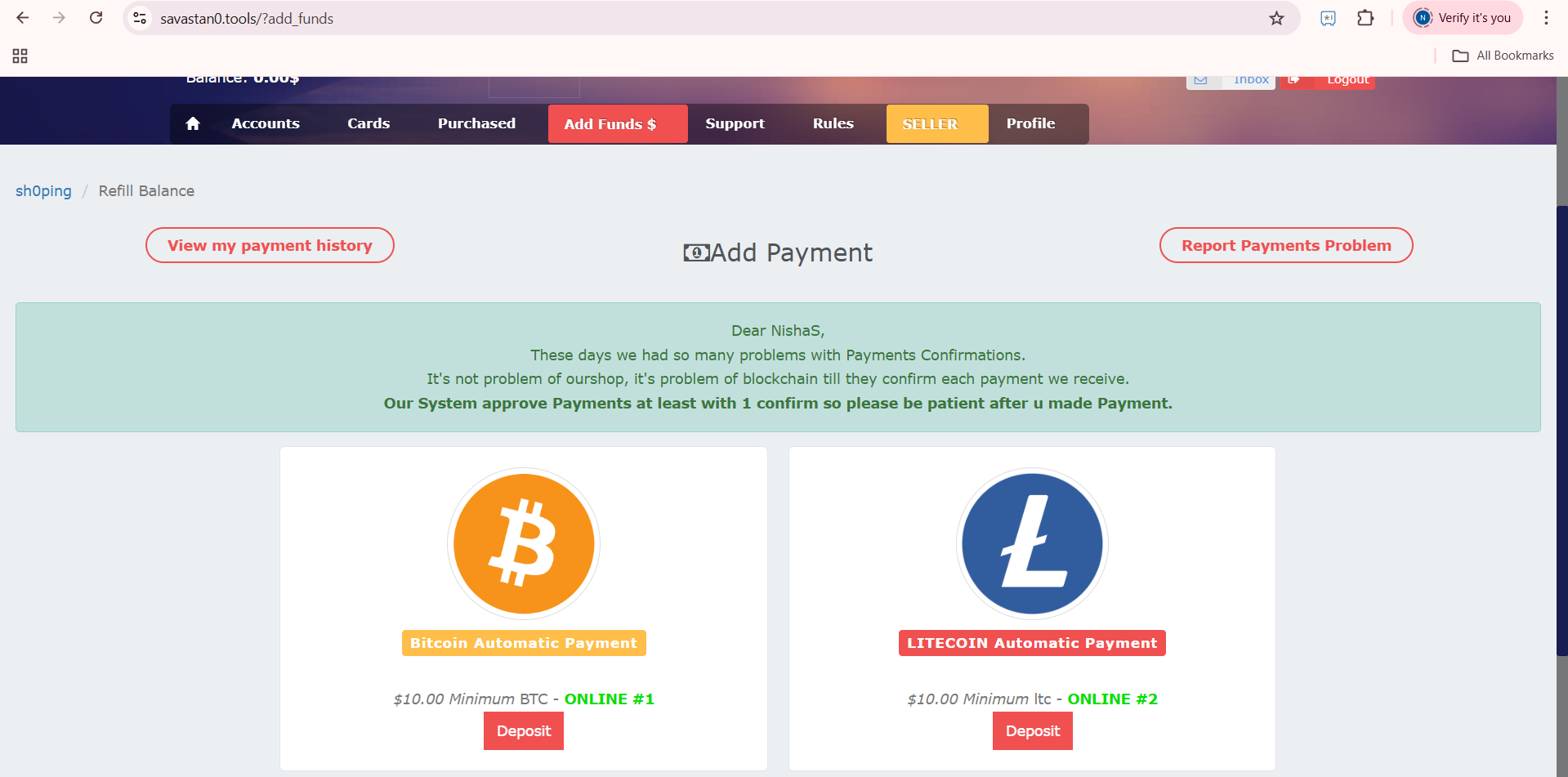
Task: Click the ONLINE #1 status text
Action: (x=610, y=699)
